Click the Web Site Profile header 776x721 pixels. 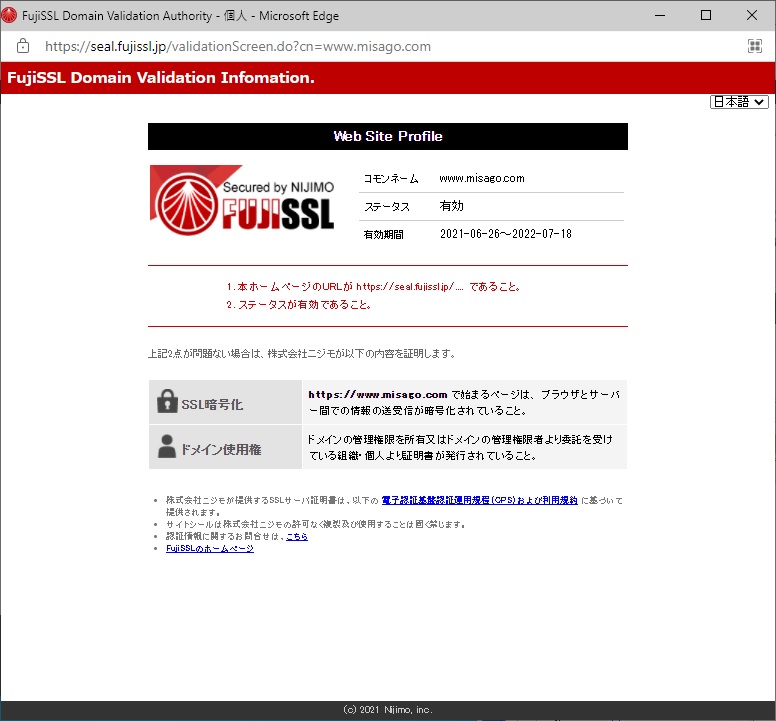388,137
